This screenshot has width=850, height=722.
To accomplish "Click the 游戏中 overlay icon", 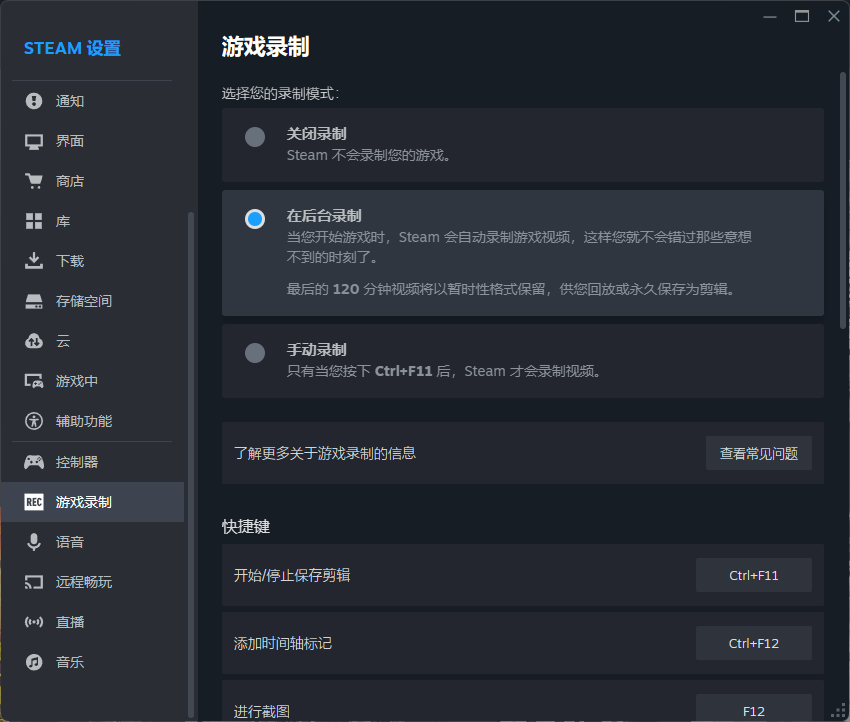I will coord(34,381).
